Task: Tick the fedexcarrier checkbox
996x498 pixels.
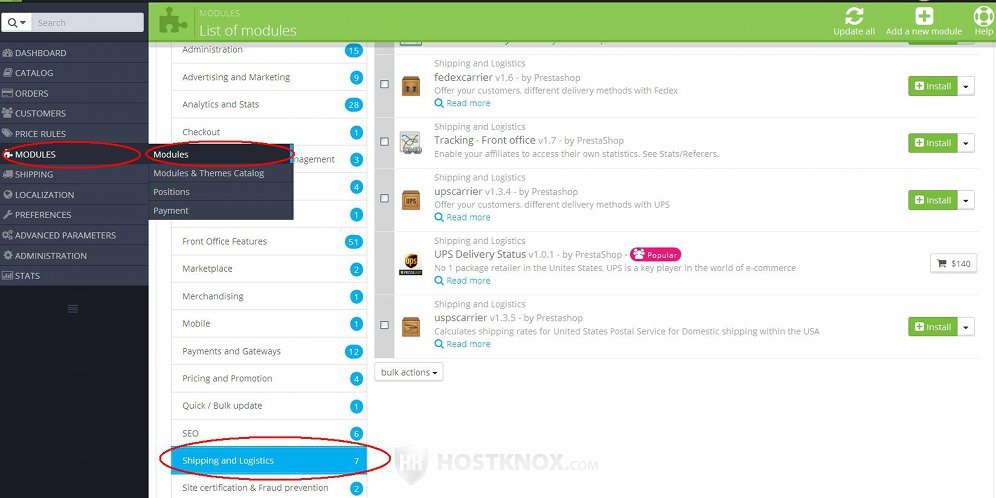Action: point(384,84)
